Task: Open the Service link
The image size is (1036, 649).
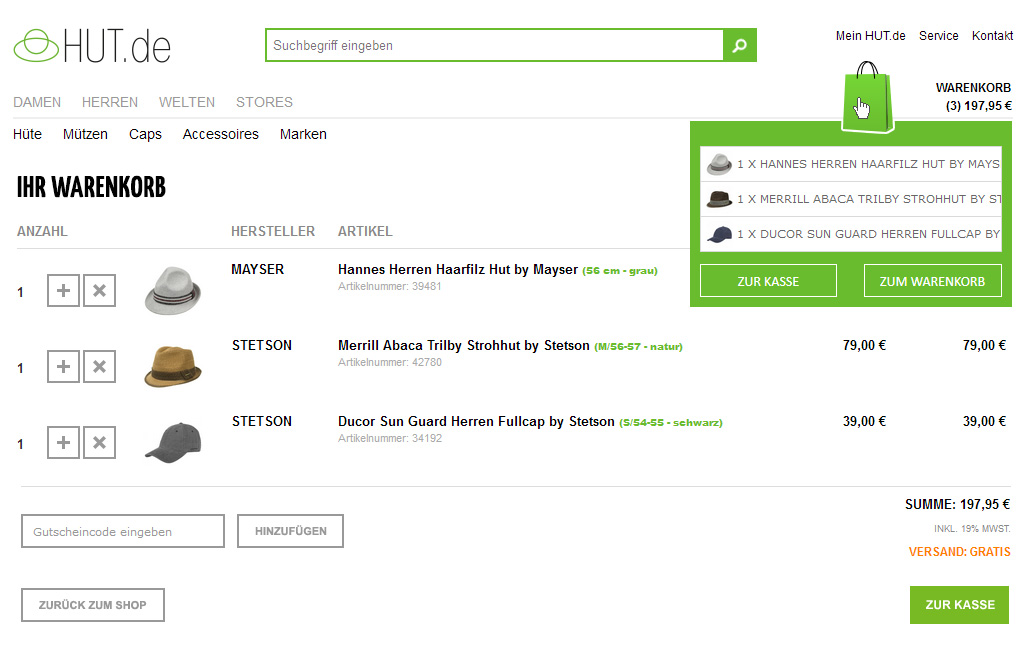Action: point(938,36)
